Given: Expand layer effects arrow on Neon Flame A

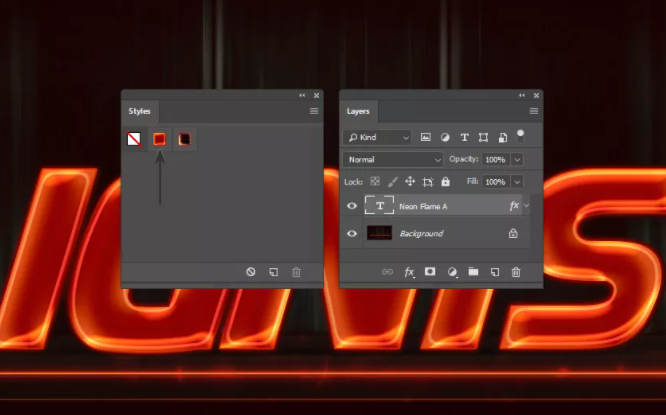Looking at the screenshot, I should point(526,206).
